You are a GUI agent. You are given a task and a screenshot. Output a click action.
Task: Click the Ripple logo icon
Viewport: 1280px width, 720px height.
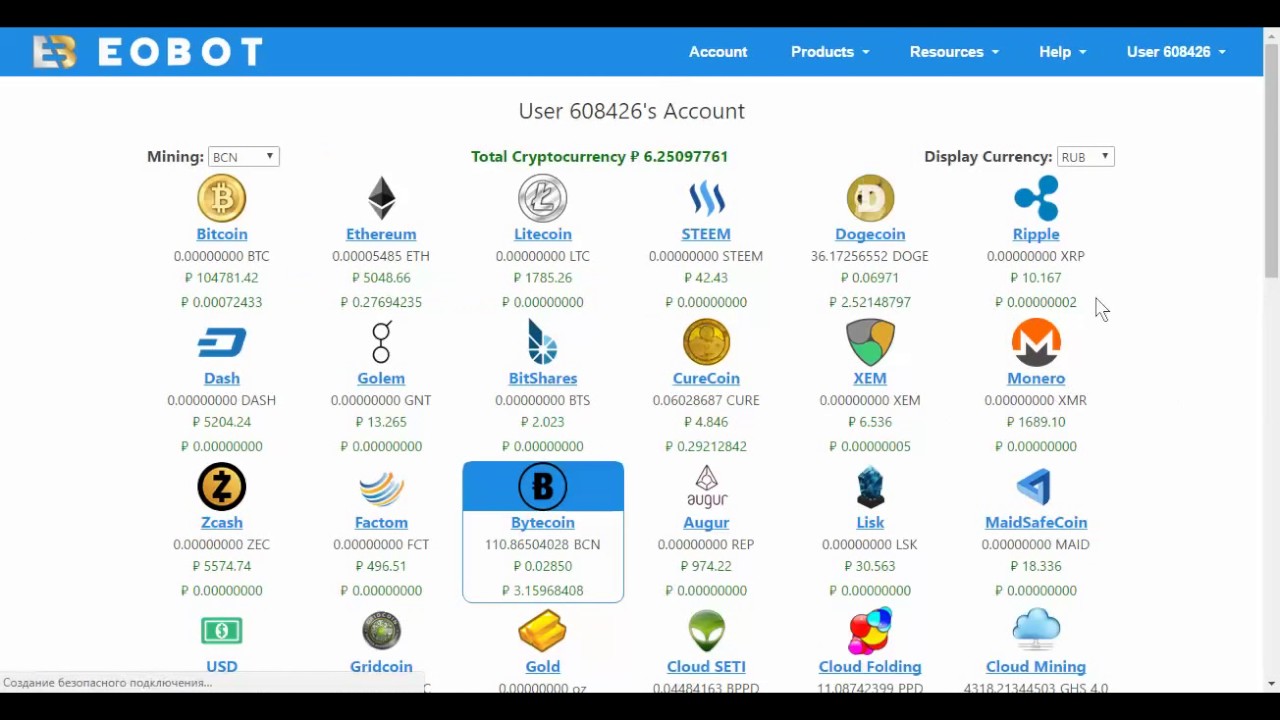1036,198
